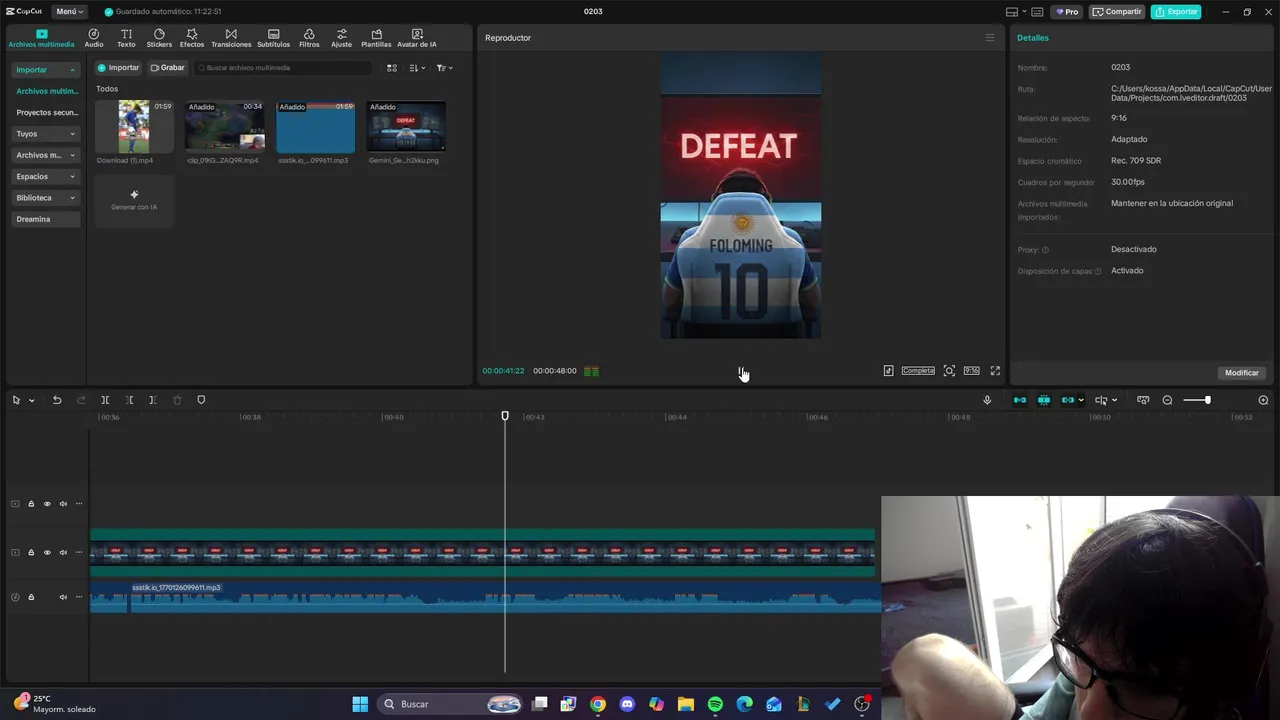Open selection tool mode dropdown arrow
Image resolution: width=1280 pixels, height=720 pixels.
point(32,400)
